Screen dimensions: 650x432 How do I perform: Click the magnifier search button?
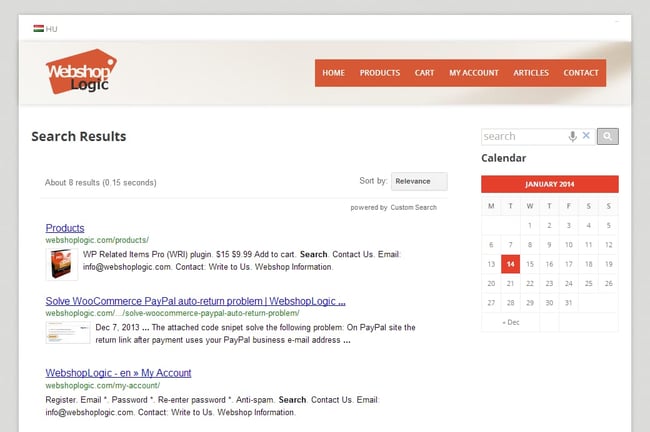608,136
